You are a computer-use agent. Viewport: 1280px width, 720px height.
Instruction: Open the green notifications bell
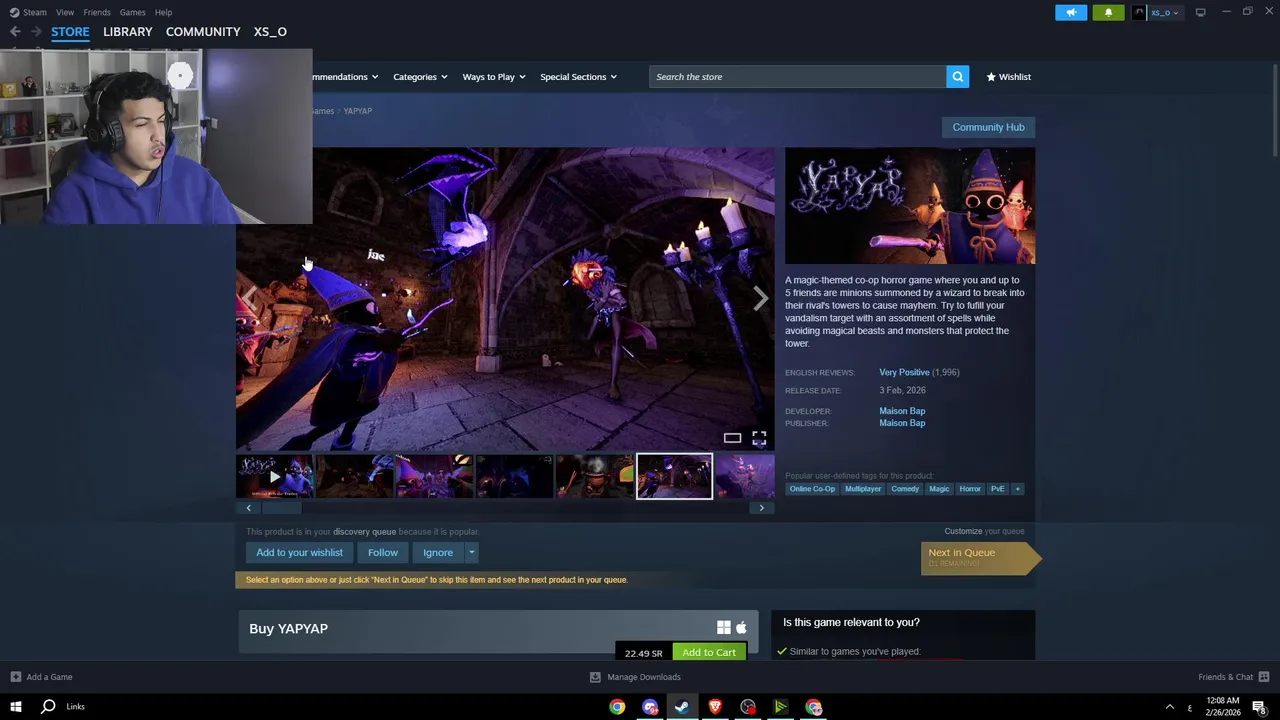click(x=1108, y=12)
